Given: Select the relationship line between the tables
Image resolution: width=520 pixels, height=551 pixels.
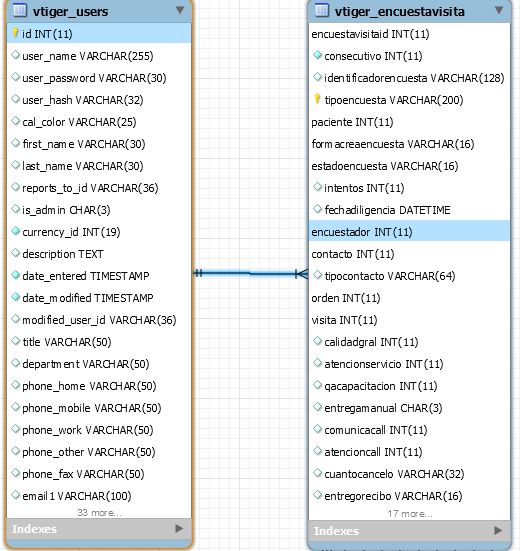Looking at the screenshot, I should (x=251, y=273).
